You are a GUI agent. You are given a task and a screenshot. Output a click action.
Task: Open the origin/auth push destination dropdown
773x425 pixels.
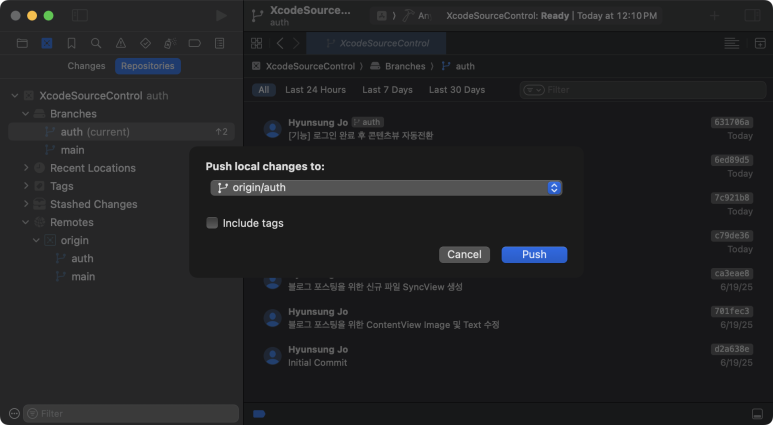click(386, 188)
